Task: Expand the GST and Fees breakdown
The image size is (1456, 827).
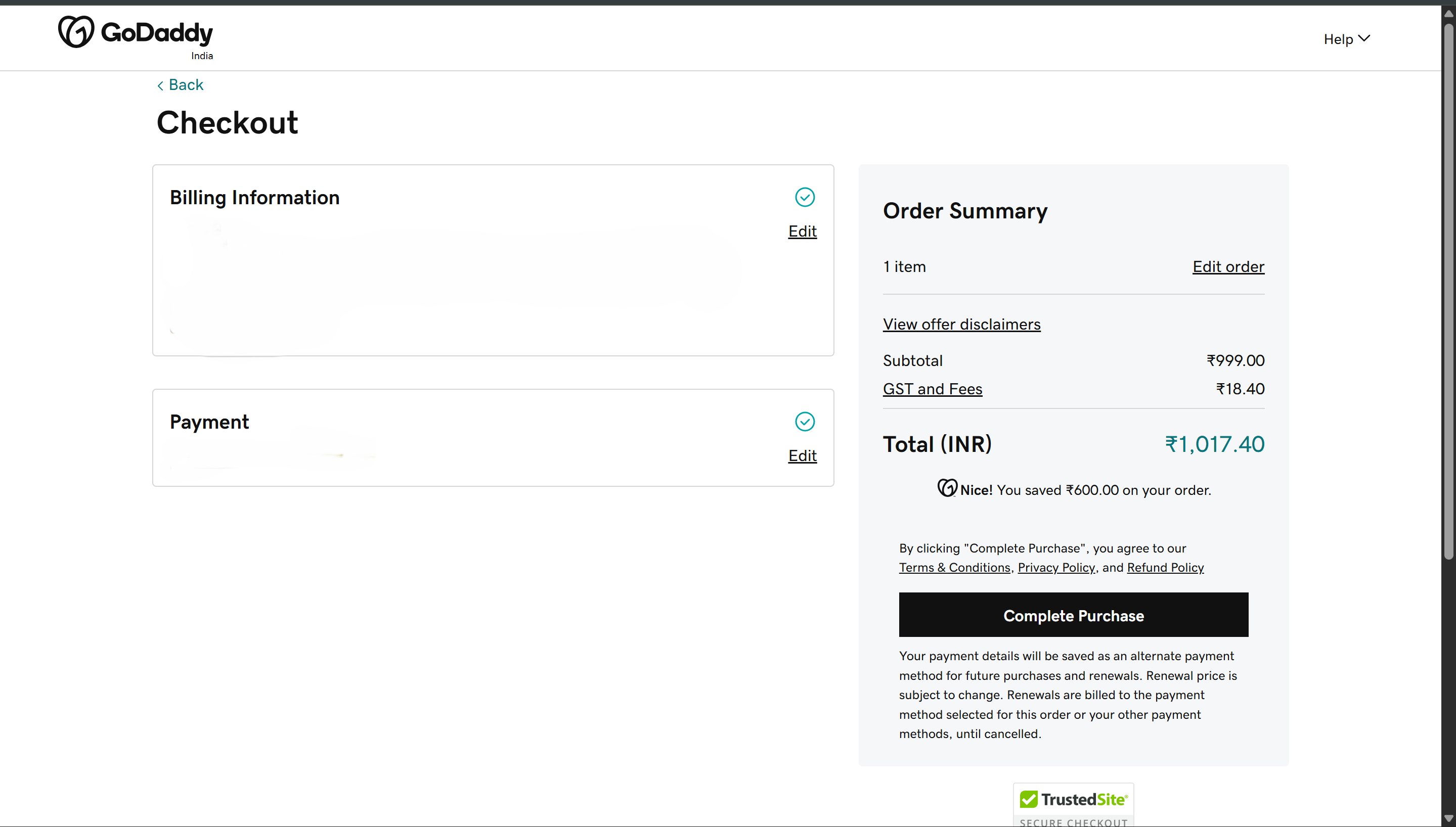Action: pos(932,389)
